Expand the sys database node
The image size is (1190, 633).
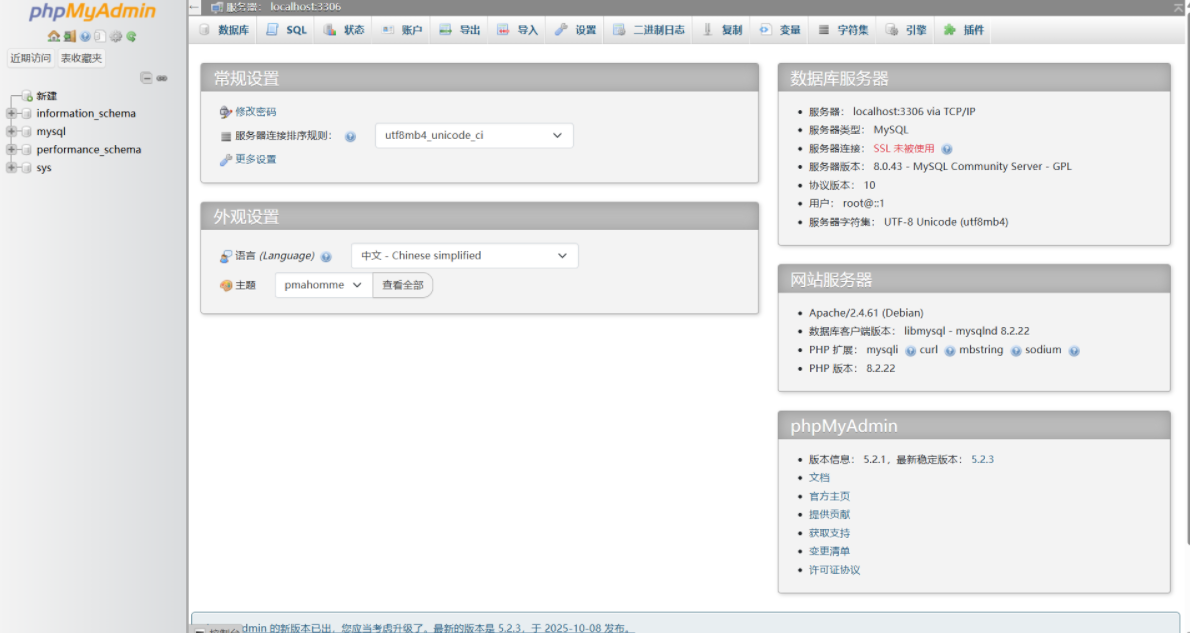pyautogui.click(x=11, y=168)
